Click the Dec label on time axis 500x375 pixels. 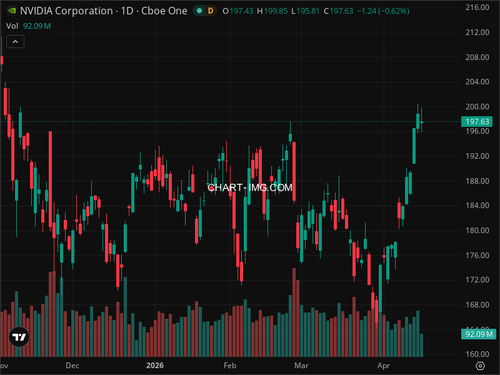tap(72, 366)
